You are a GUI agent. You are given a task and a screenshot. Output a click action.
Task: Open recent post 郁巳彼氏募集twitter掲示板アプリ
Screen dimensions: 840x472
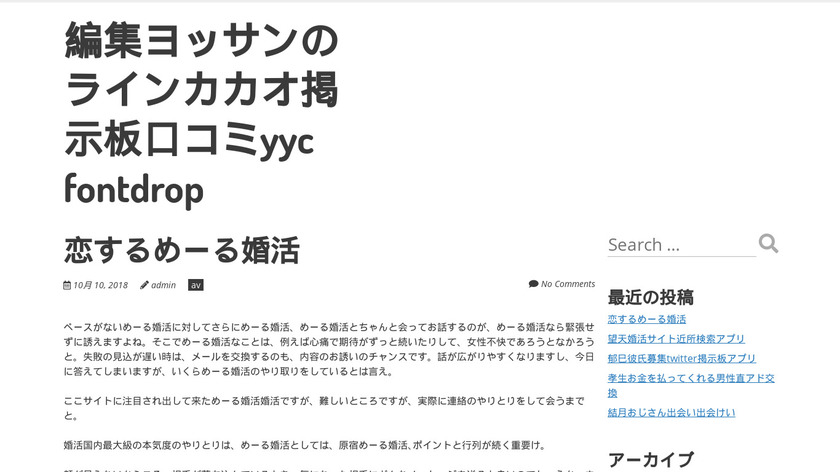[681, 358]
